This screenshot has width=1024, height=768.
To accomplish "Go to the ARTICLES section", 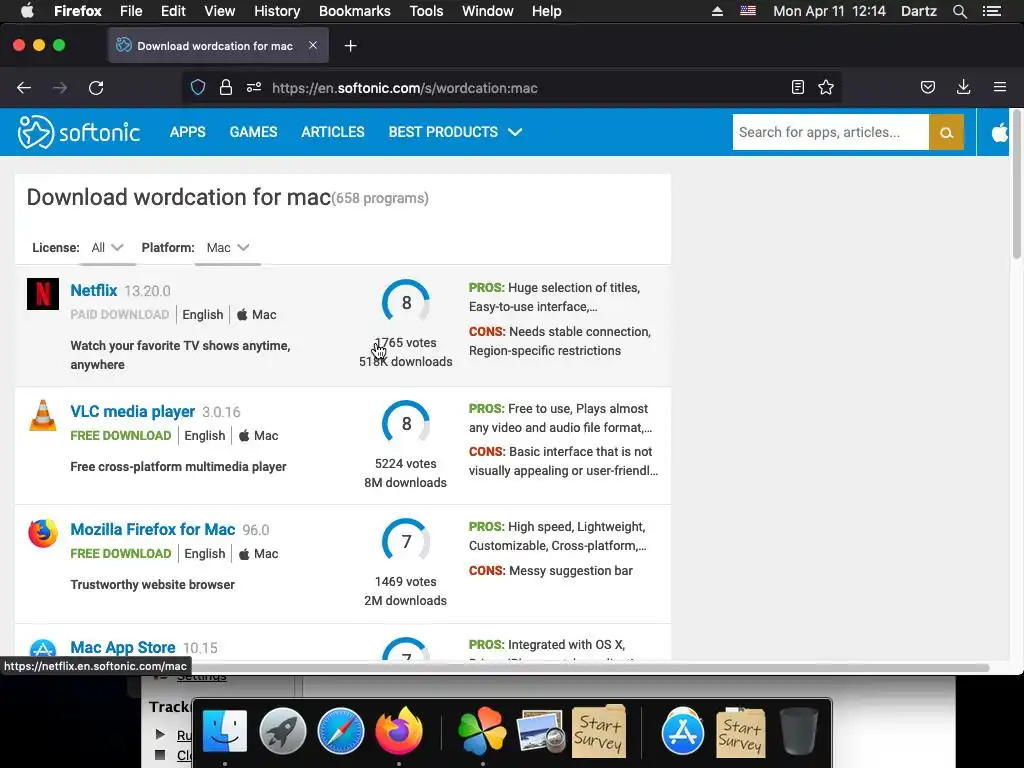I will tap(333, 132).
